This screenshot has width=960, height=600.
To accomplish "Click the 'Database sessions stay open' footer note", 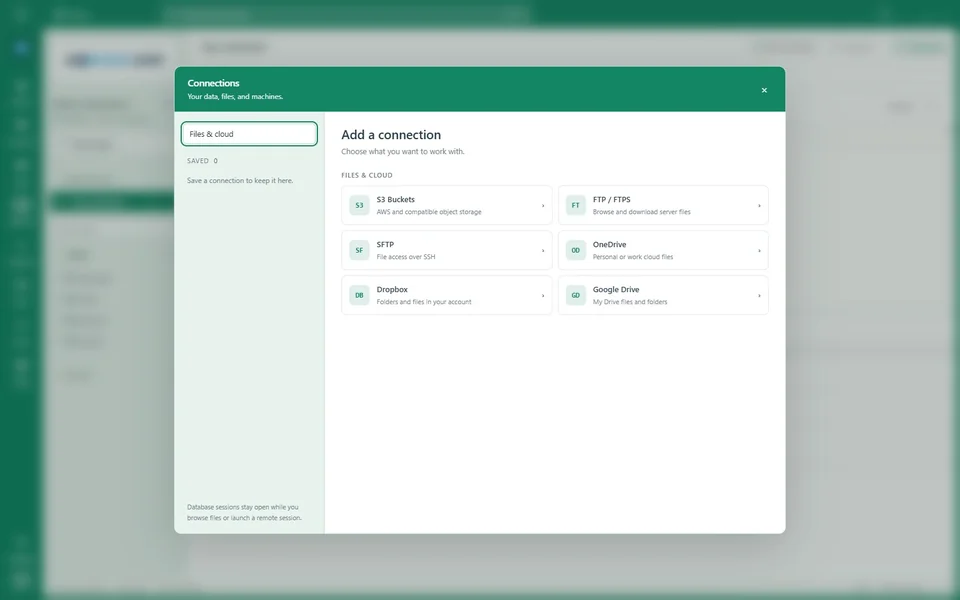I will click(x=244, y=512).
